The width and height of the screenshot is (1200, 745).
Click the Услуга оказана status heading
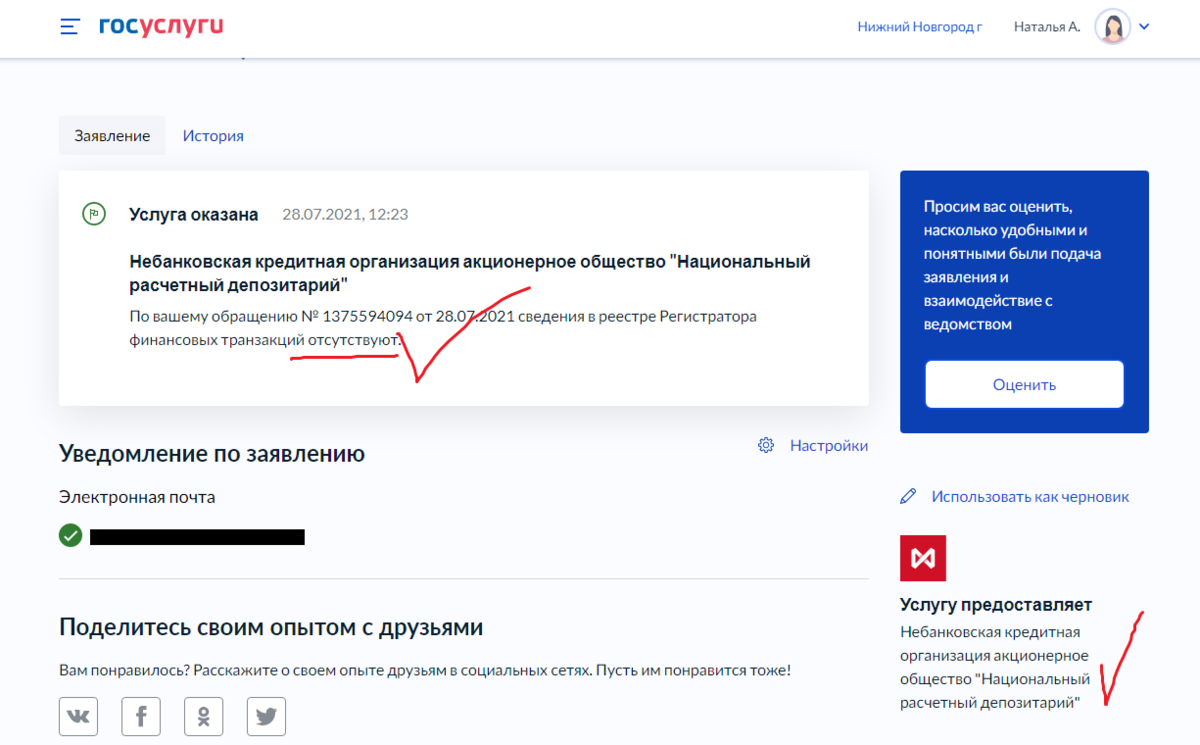[x=194, y=214]
